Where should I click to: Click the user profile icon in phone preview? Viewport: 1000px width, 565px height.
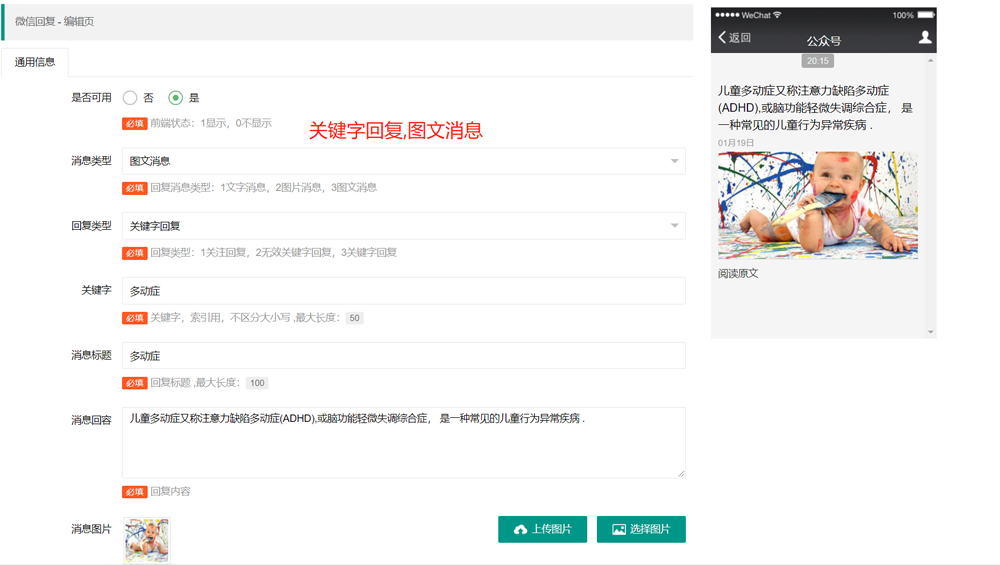[x=925, y=38]
